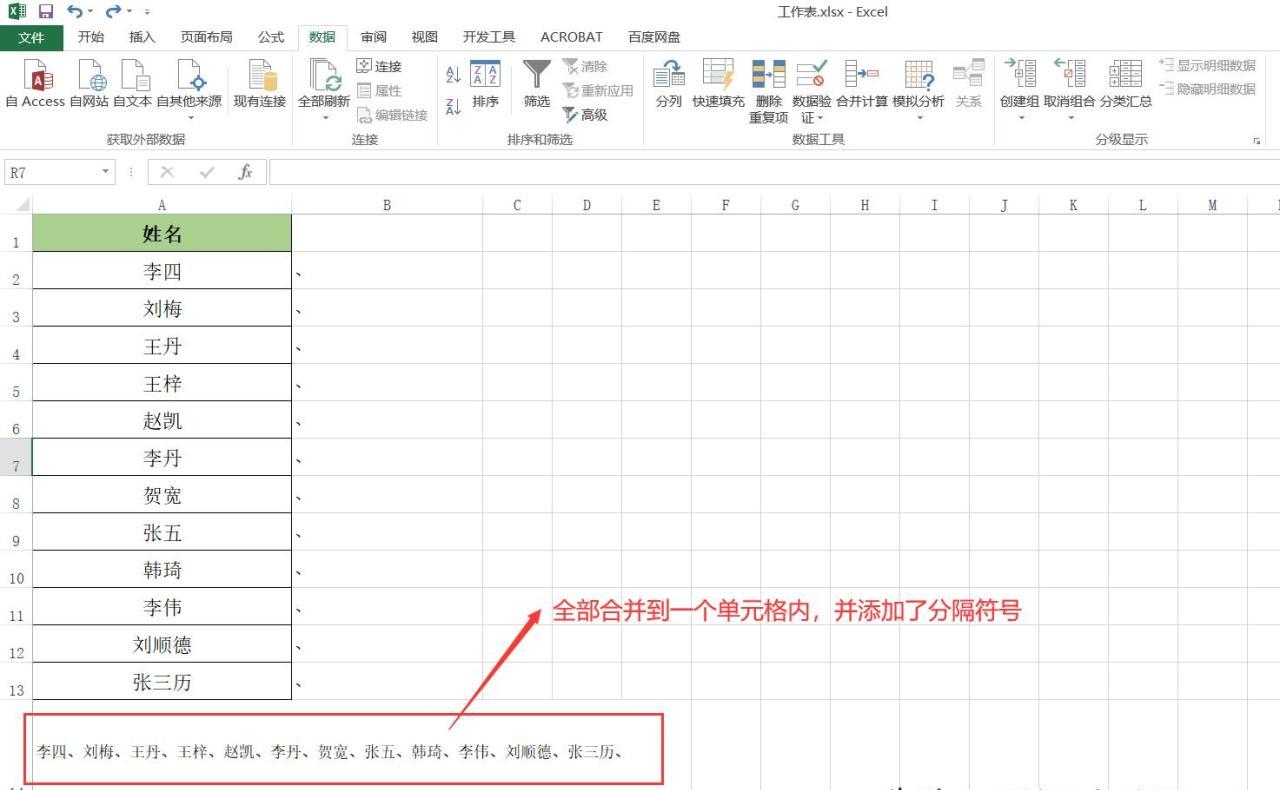
Task: Select row 7 header
Action: click(x=16, y=457)
